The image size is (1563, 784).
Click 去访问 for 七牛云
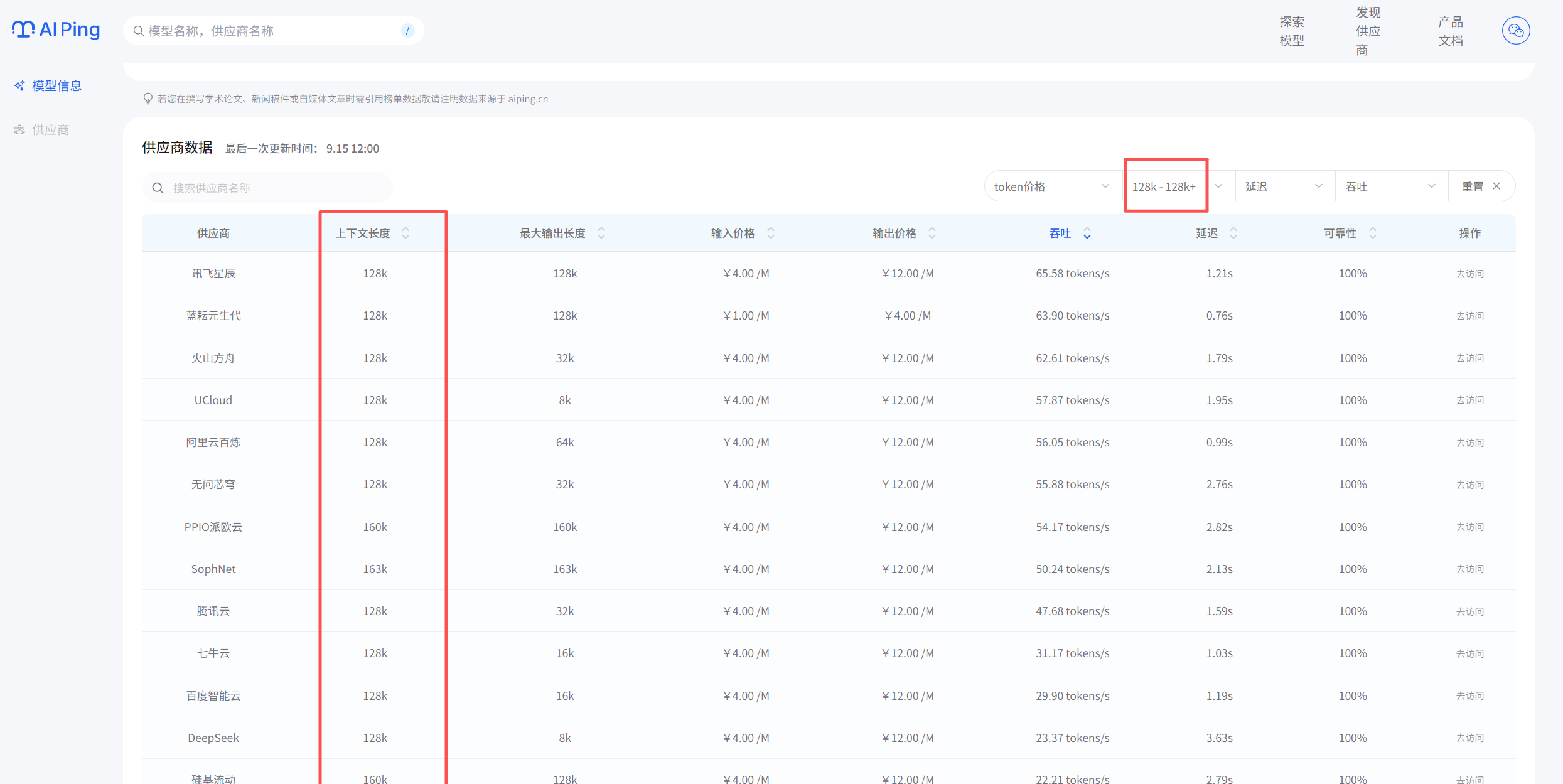click(1470, 653)
